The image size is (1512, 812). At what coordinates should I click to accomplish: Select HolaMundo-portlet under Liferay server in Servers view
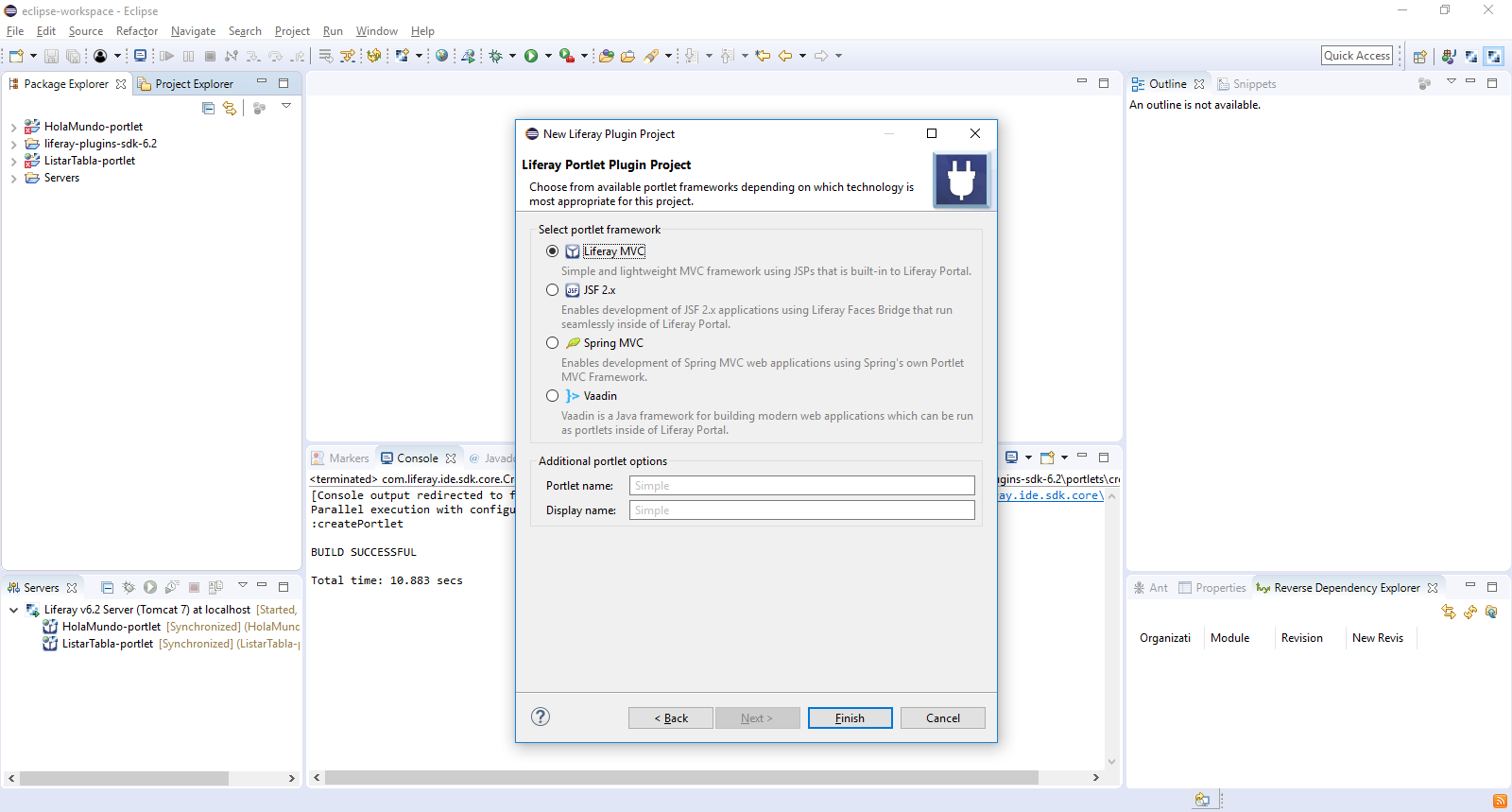click(112, 627)
